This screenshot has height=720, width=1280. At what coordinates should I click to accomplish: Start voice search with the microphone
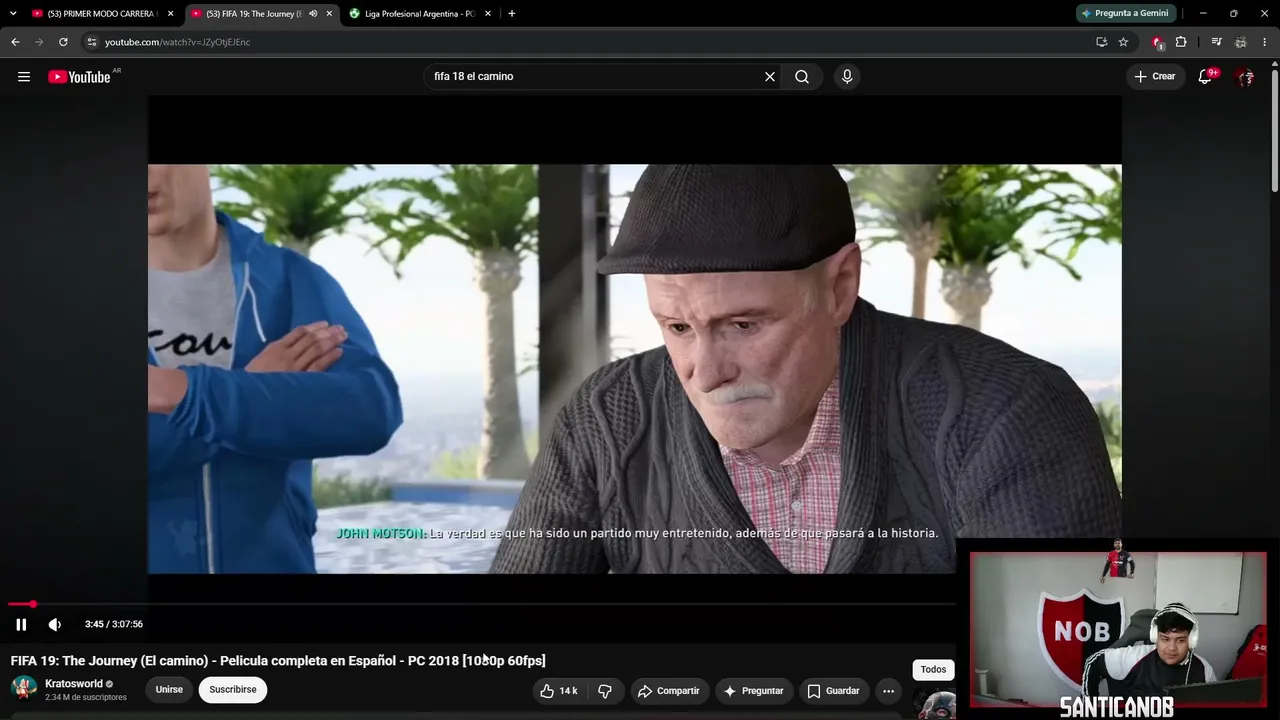[x=847, y=77]
